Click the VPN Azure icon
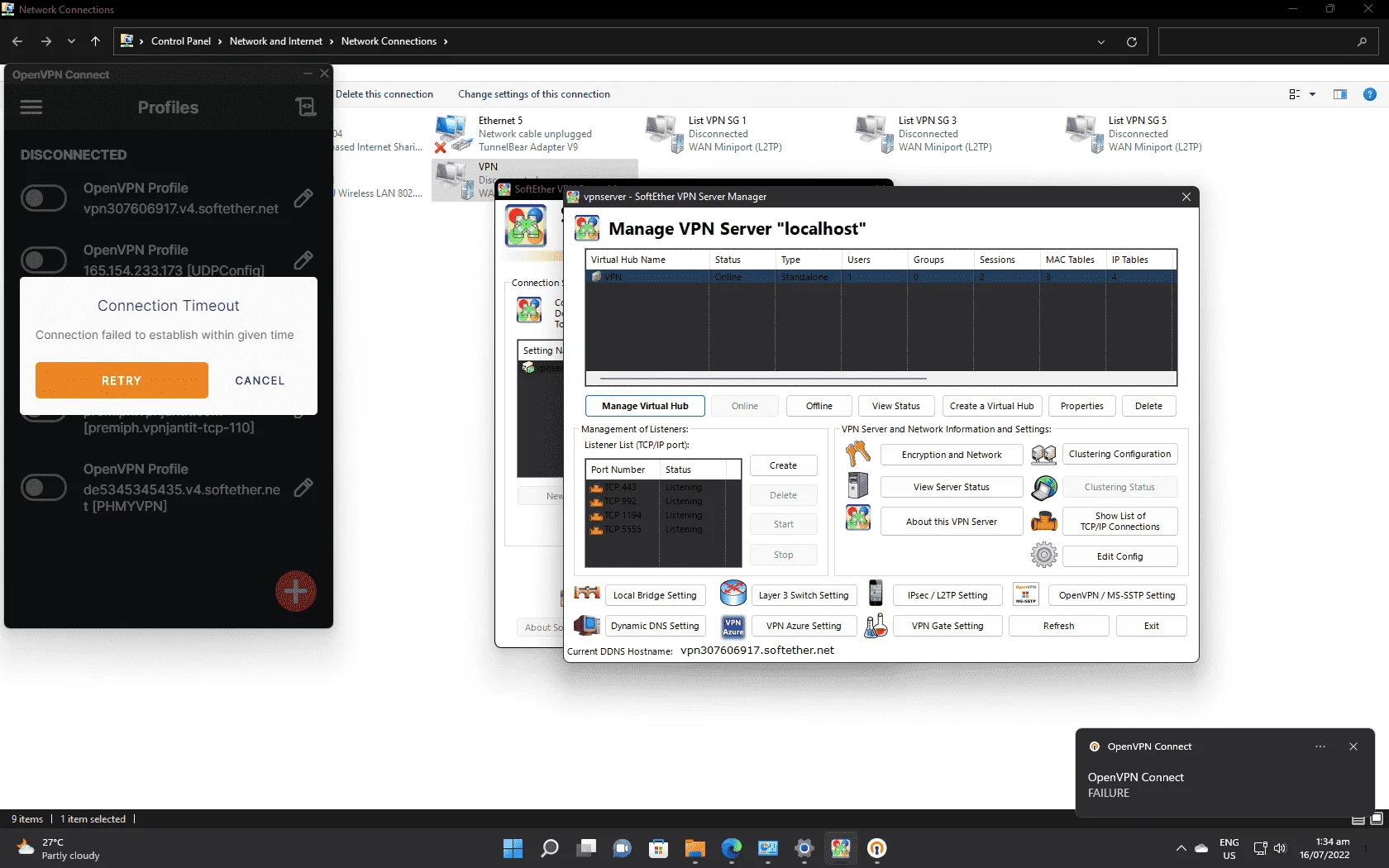The image size is (1389, 868). 733,627
